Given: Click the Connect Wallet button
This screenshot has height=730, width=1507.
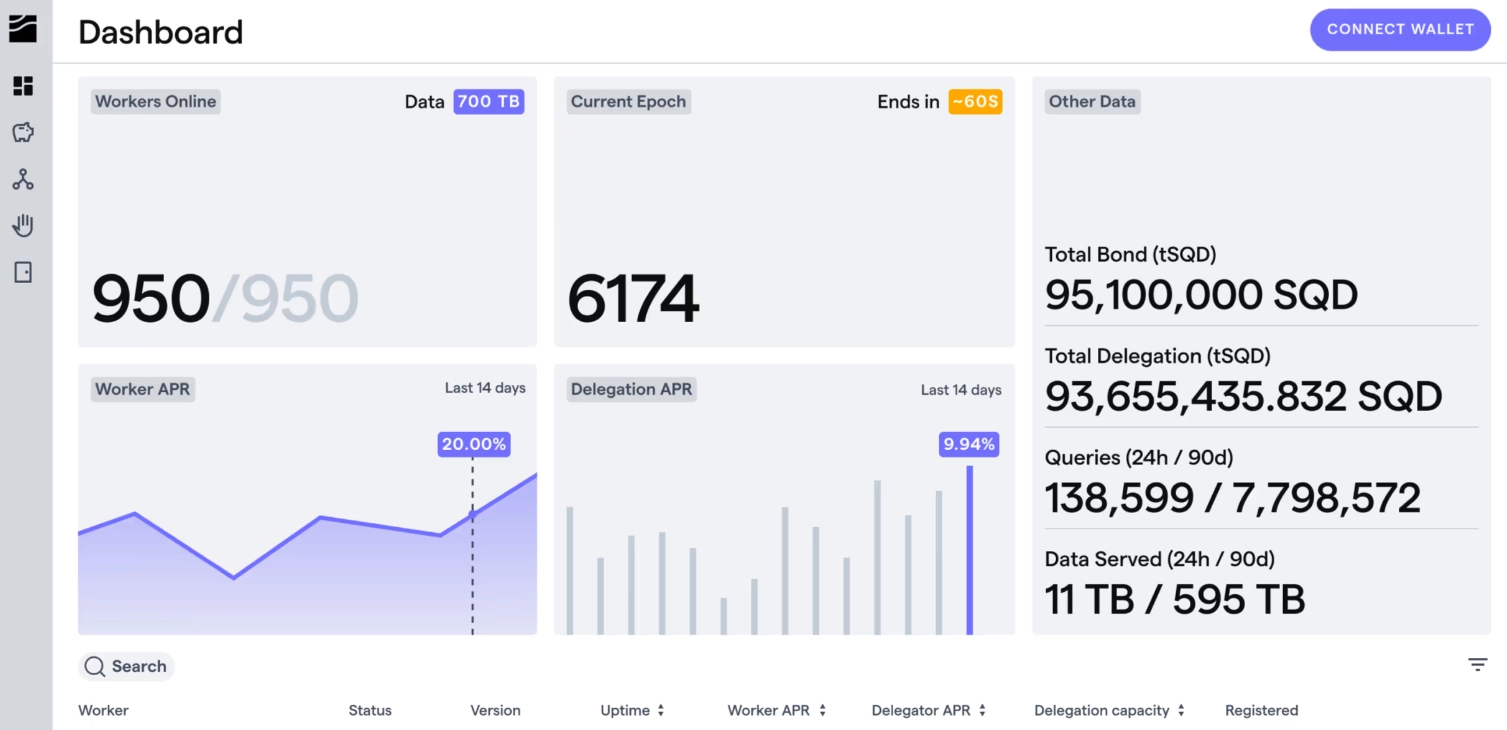Looking at the screenshot, I should (1399, 30).
